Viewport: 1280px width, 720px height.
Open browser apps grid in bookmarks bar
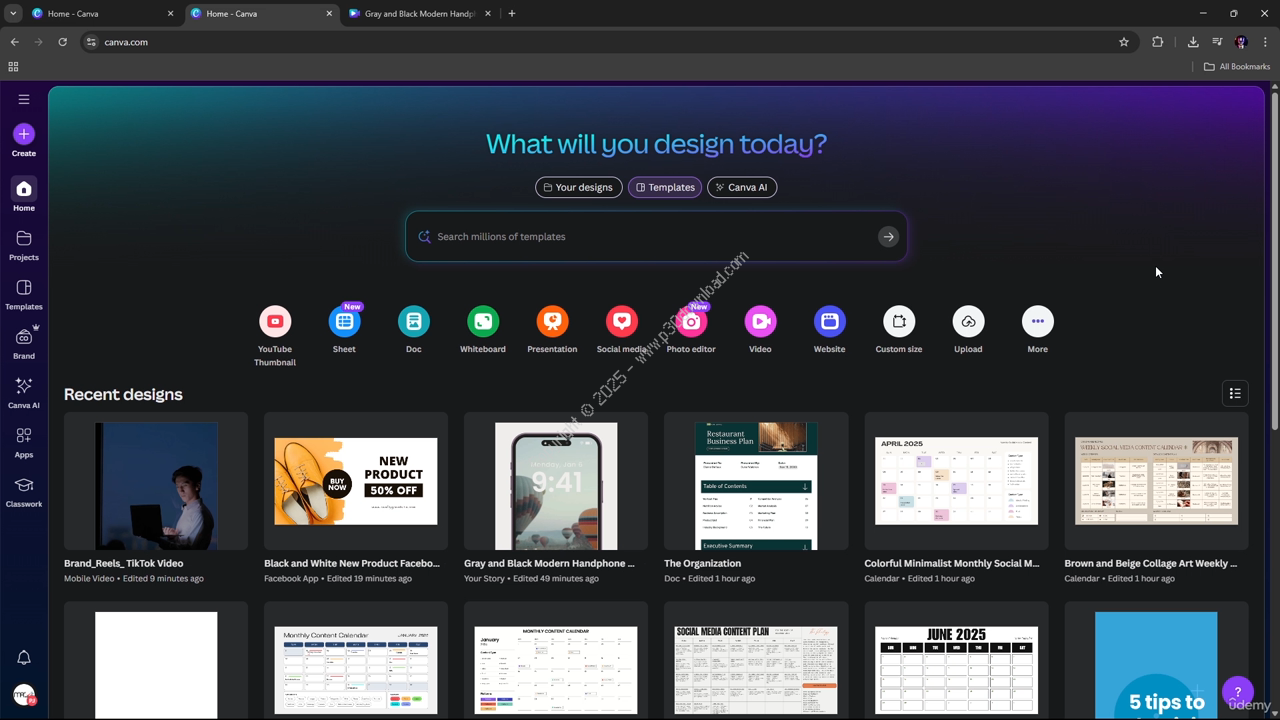[x=13, y=66]
